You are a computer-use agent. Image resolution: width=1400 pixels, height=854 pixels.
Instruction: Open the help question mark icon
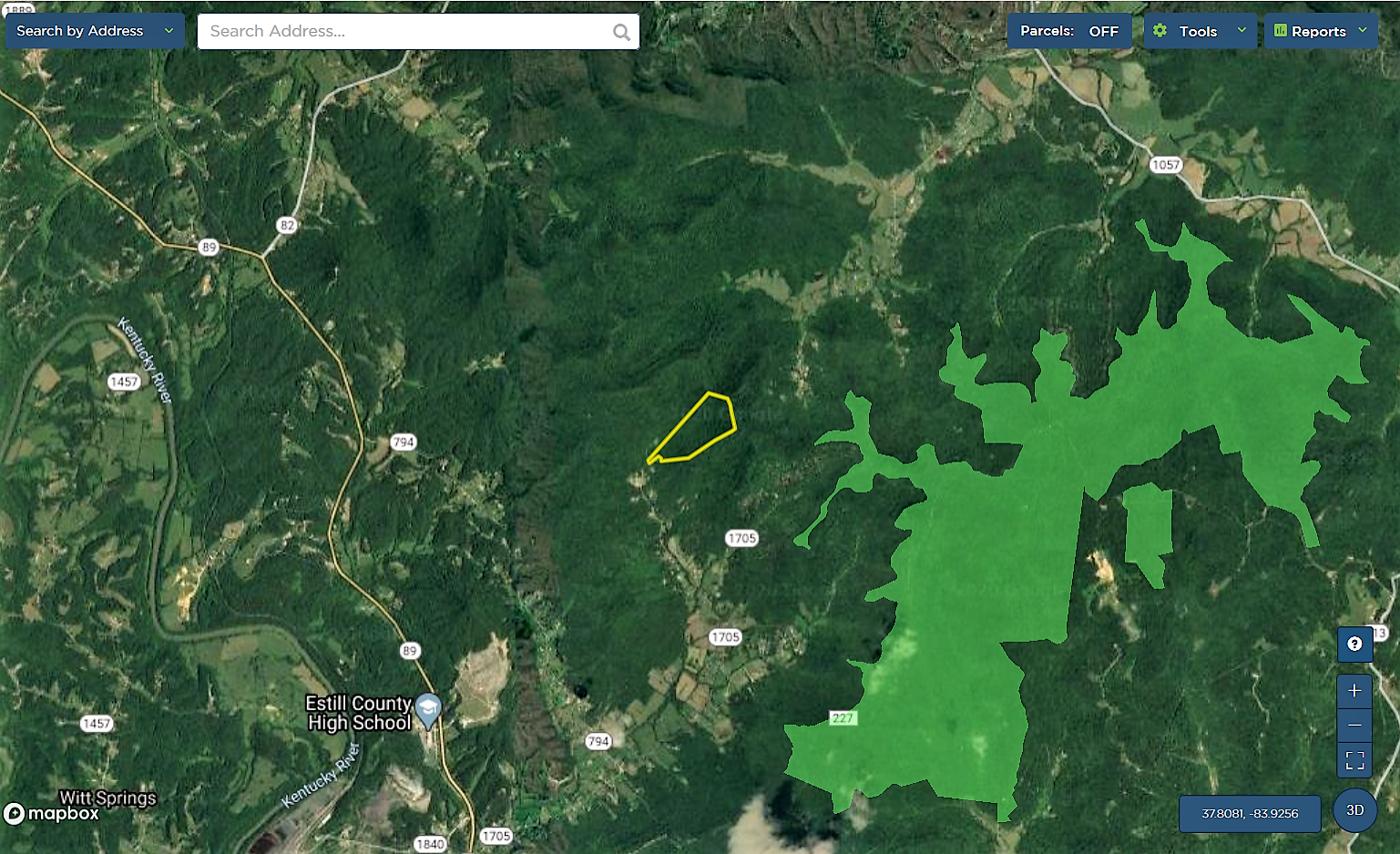[1354, 644]
